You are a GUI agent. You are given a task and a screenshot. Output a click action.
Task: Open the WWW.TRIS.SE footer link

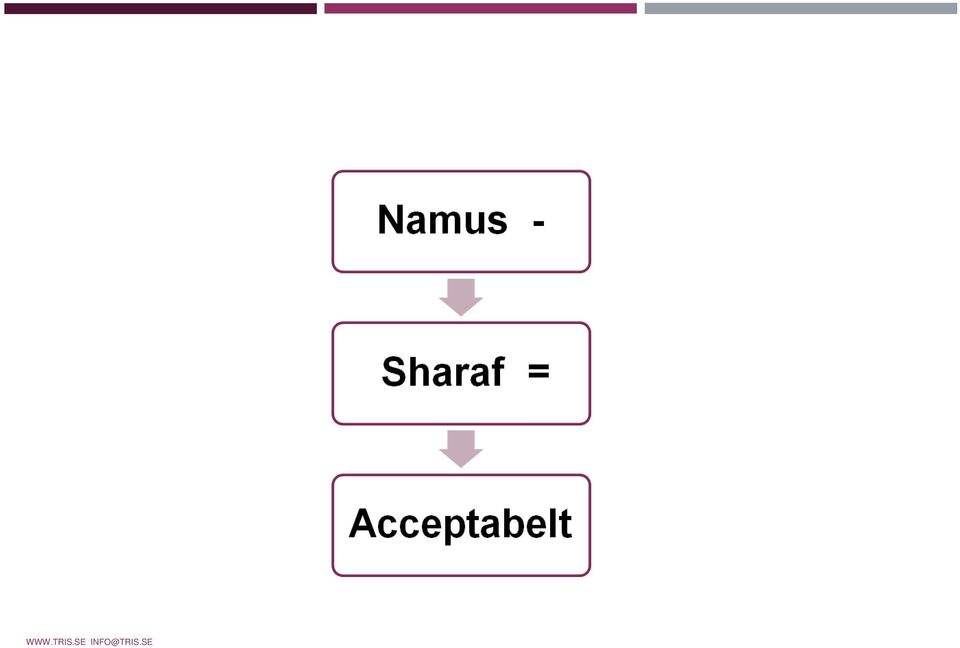(56, 642)
